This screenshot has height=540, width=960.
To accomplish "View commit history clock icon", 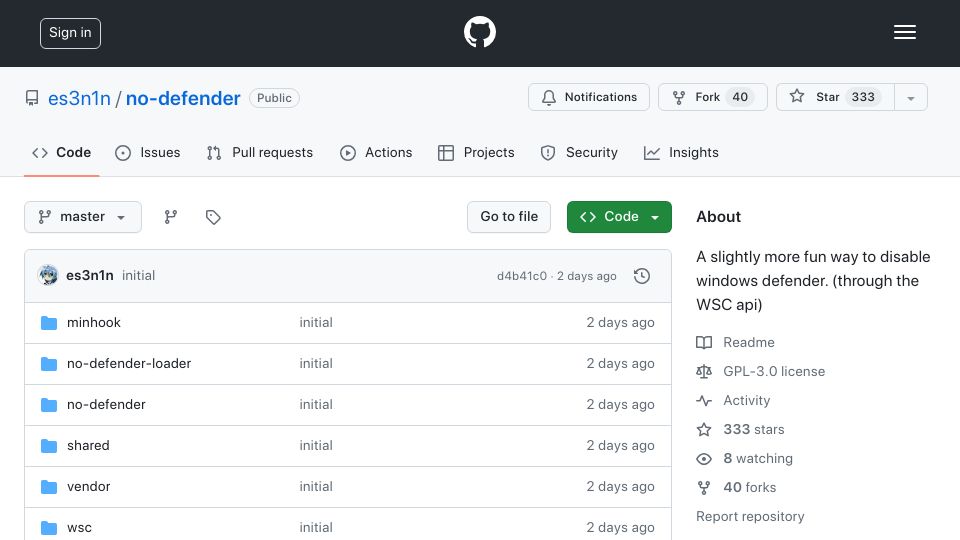I will 642,276.
